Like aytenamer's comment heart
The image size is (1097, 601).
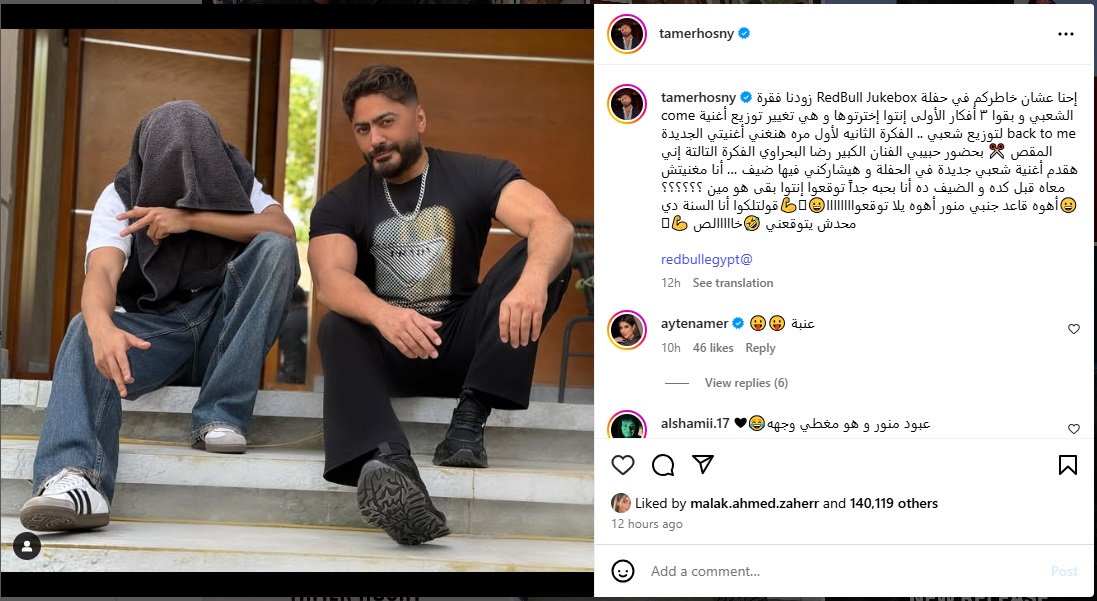tap(1073, 329)
